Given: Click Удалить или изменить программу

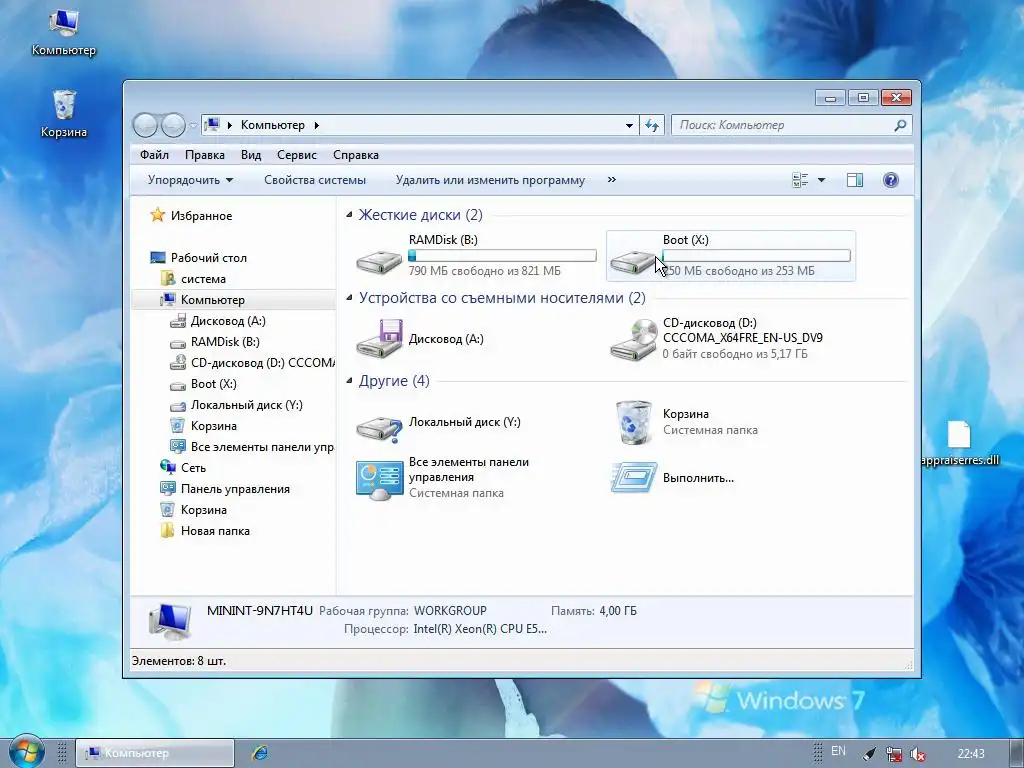Looking at the screenshot, I should pyautogui.click(x=490, y=180).
